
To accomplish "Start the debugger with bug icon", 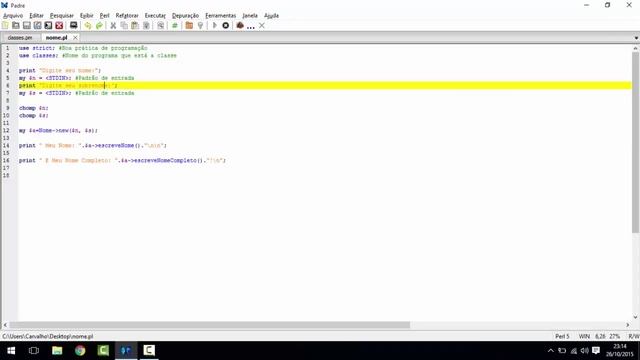I will point(240,25).
